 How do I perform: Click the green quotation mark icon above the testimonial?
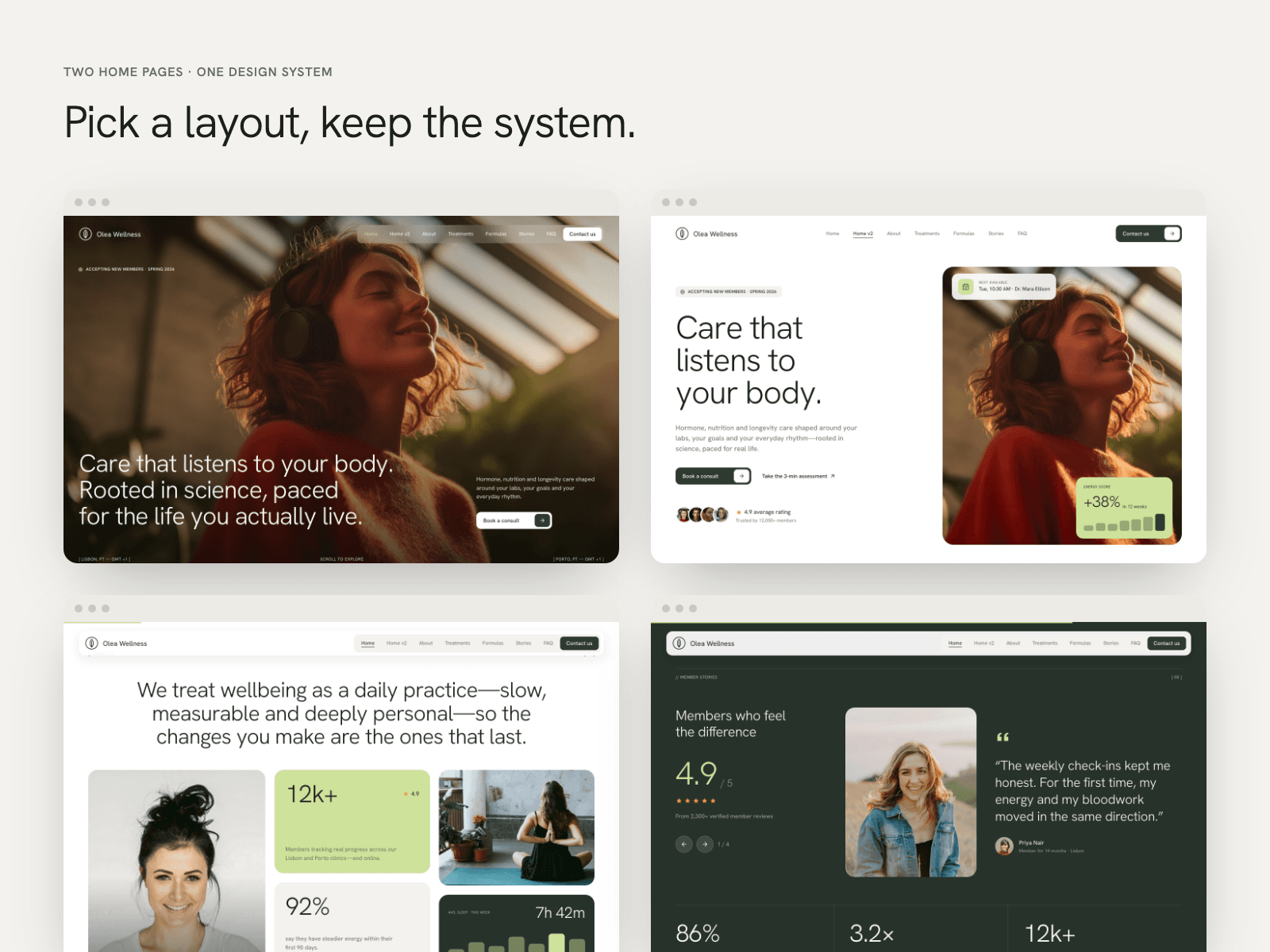(x=1003, y=737)
